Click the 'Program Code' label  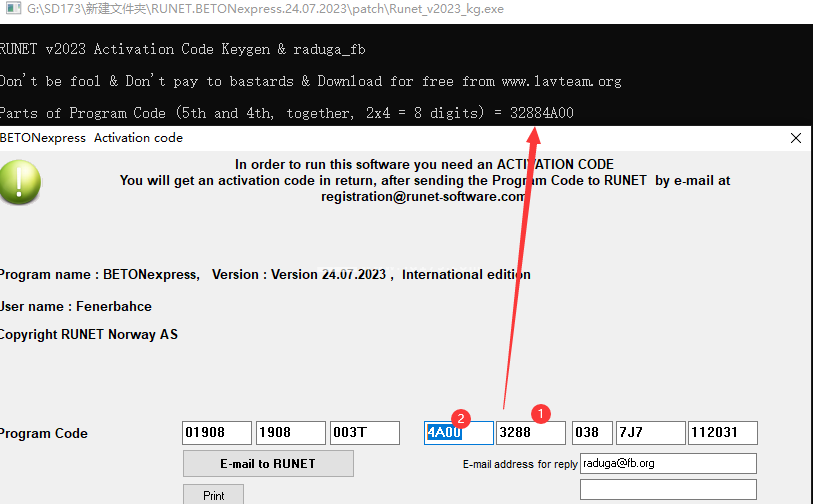(x=44, y=433)
